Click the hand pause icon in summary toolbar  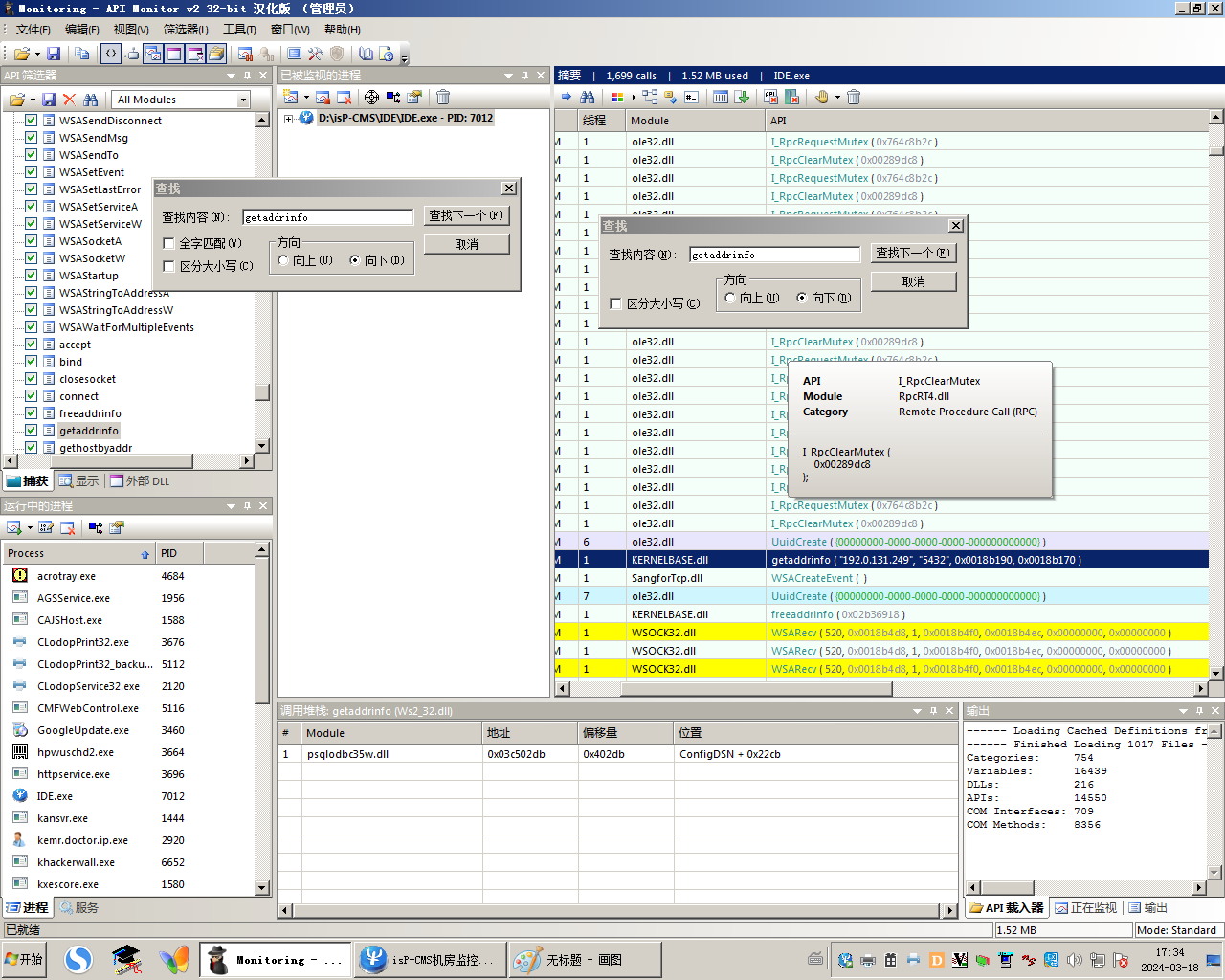[x=821, y=97]
